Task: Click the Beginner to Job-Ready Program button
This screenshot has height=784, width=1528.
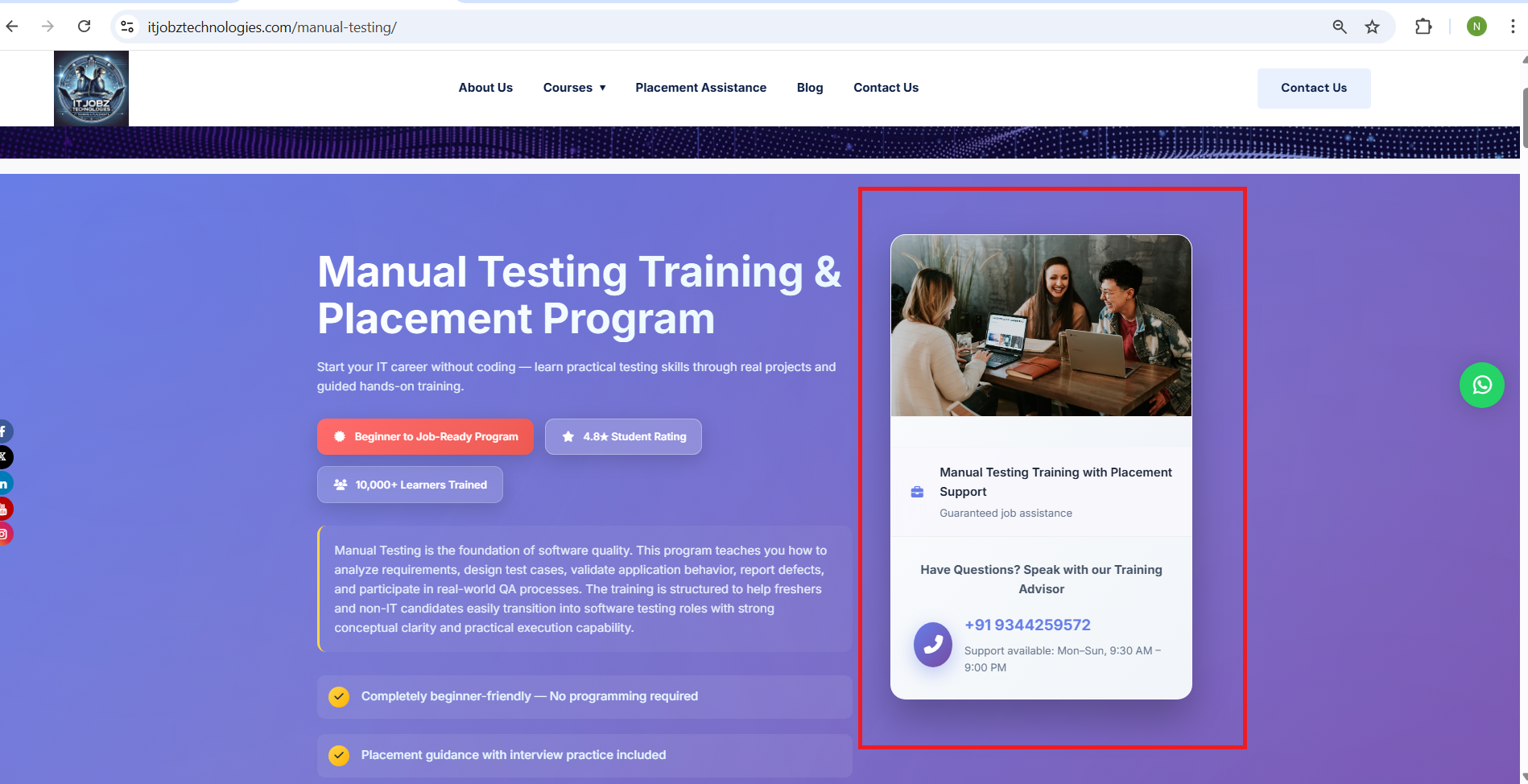Action: (x=425, y=436)
